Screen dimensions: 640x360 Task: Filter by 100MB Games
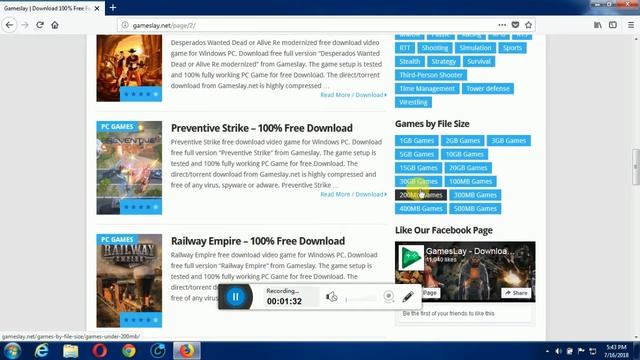[x=471, y=181]
